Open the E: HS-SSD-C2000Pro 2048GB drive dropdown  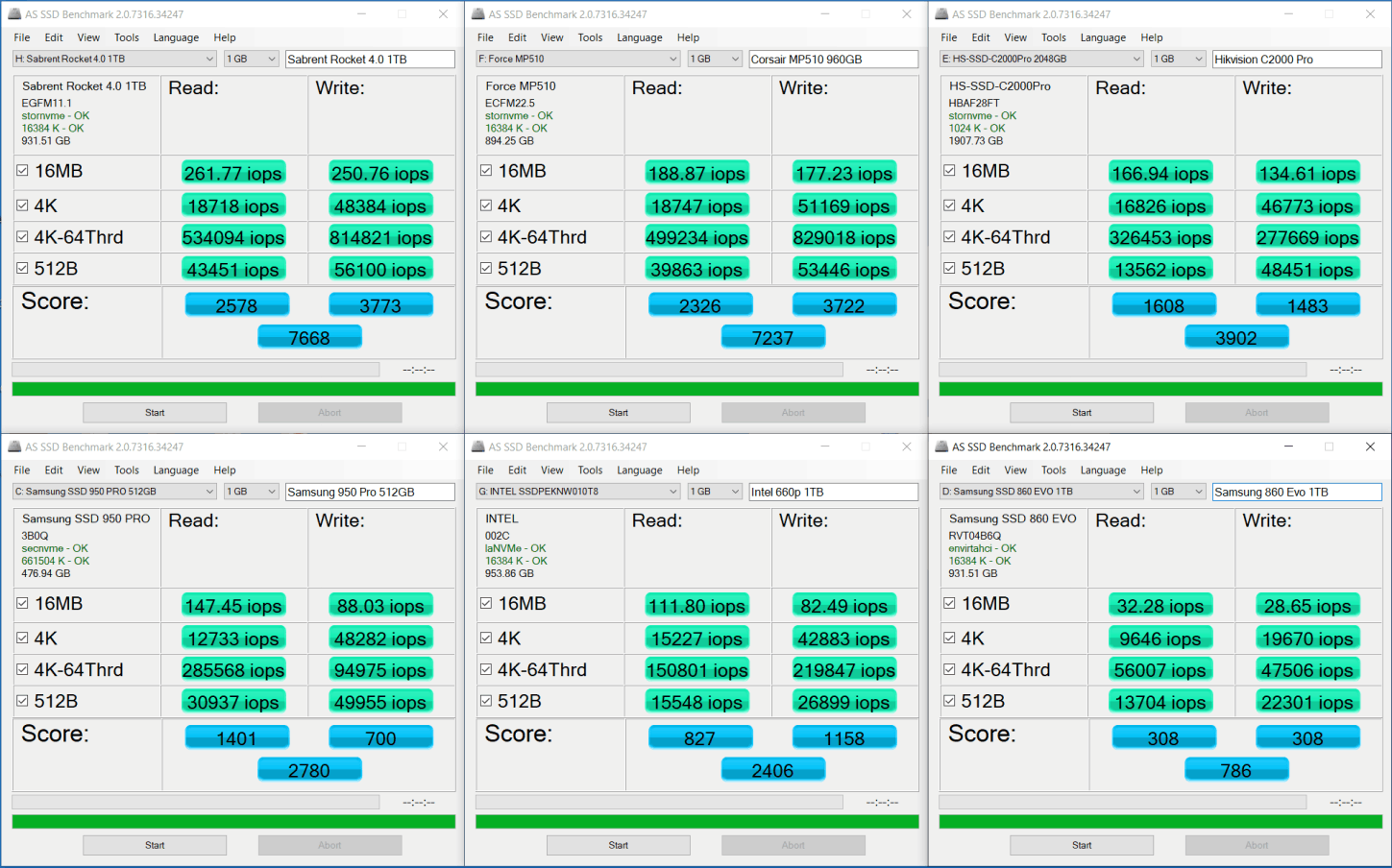pos(1041,59)
